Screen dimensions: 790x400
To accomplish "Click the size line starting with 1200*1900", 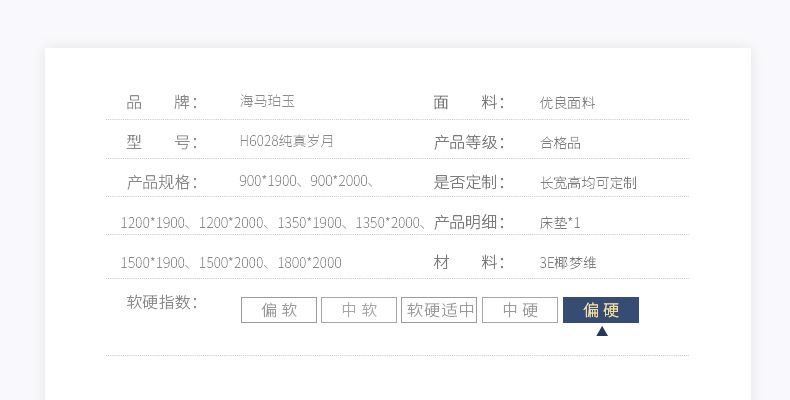I will pyautogui.click(x=274, y=223).
